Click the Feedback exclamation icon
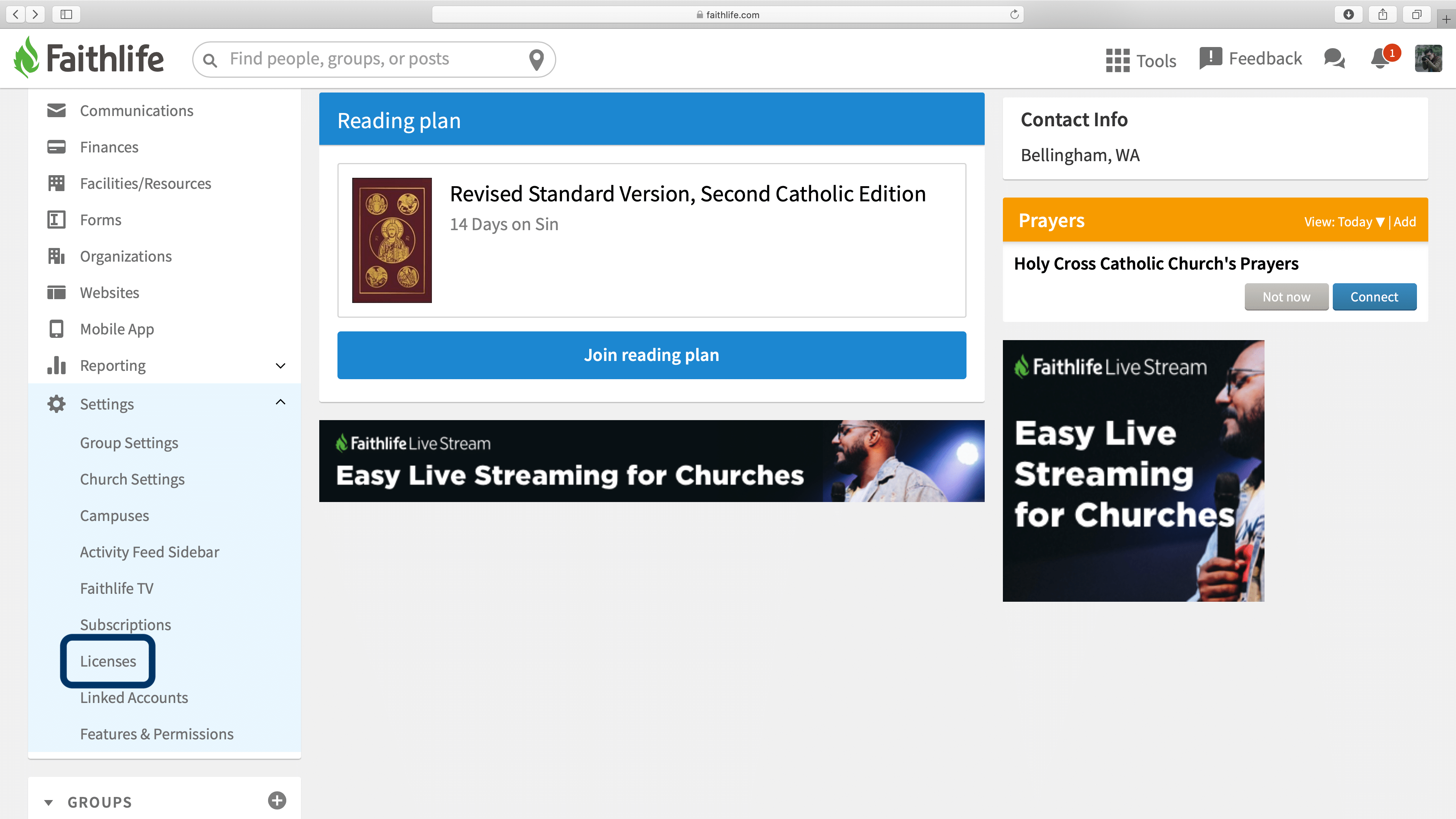The image size is (1456, 819). [1210, 58]
